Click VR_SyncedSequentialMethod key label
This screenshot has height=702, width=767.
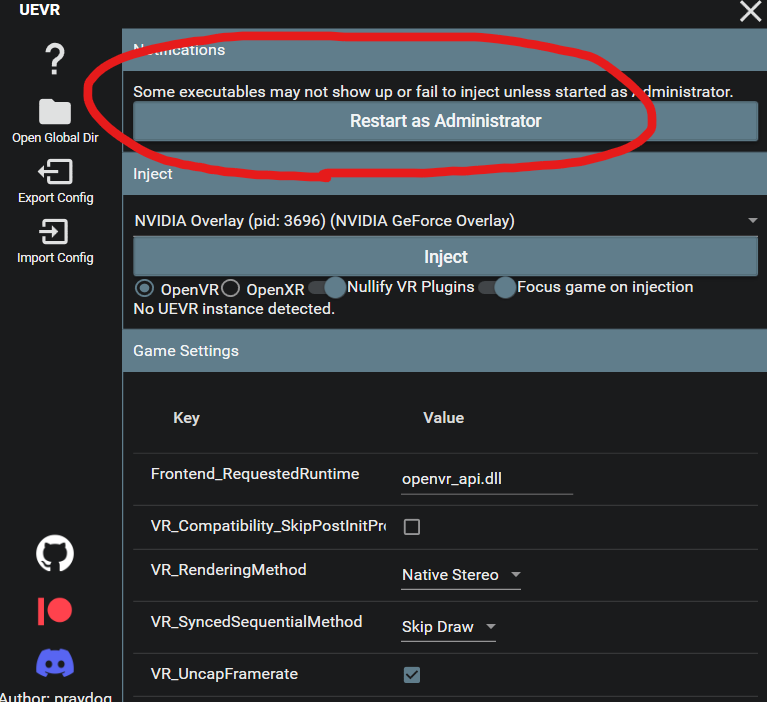256,622
